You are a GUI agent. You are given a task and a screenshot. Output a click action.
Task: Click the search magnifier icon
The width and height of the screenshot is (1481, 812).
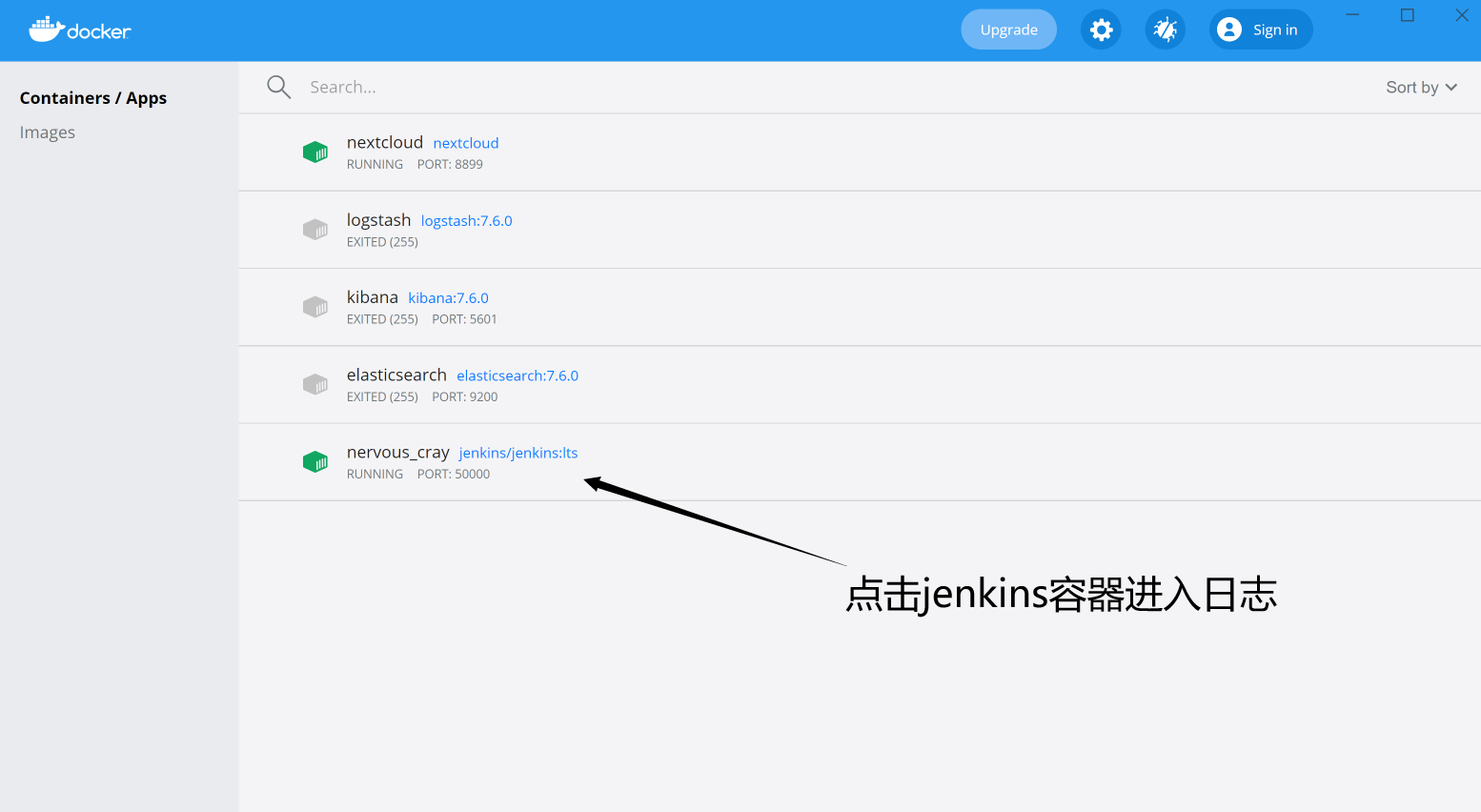[x=278, y=87]
